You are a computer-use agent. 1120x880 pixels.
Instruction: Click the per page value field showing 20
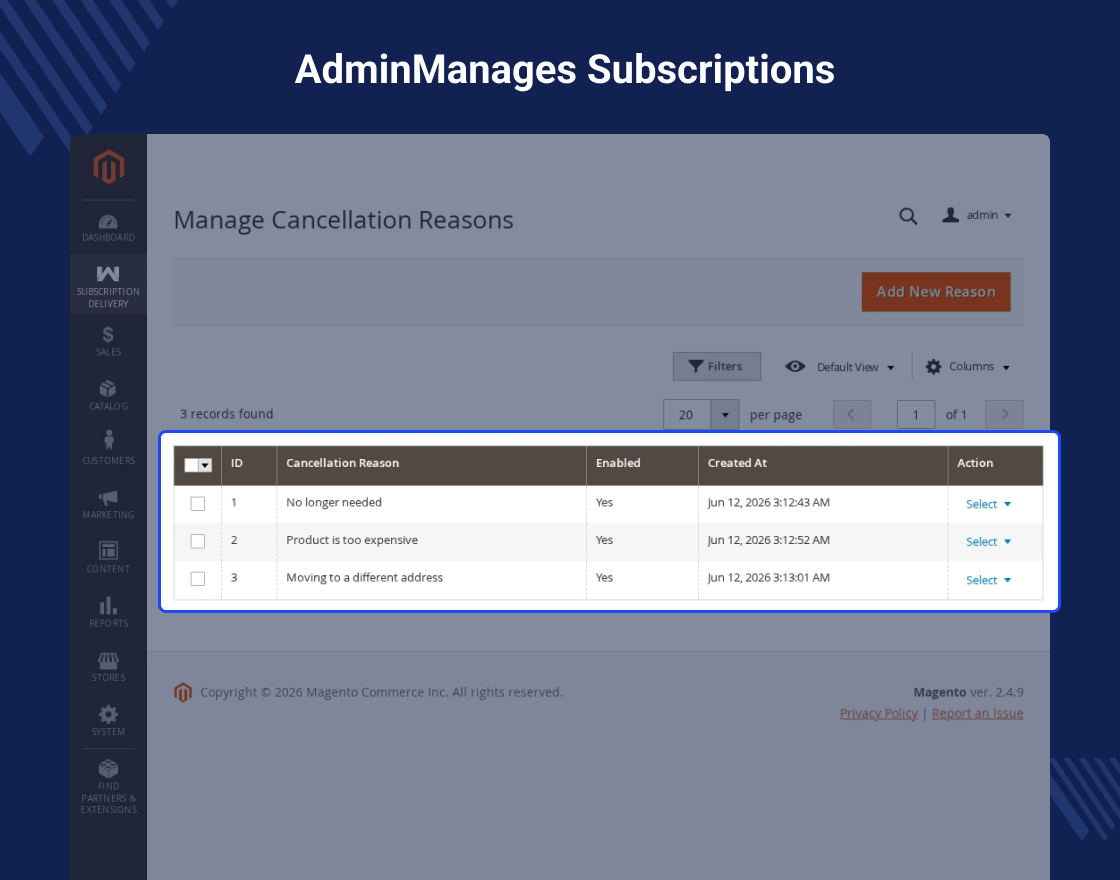coord(686,414)
